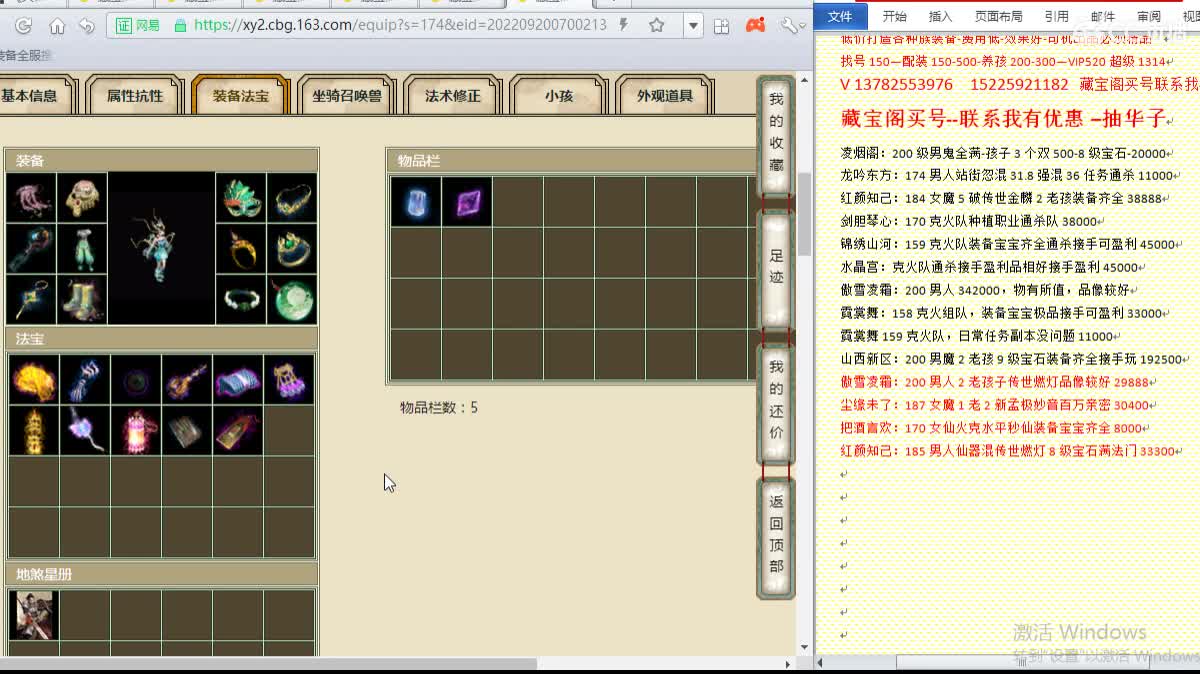Select the boots equipment icon
1200x674 pixels.
click(x=82, y=300)
